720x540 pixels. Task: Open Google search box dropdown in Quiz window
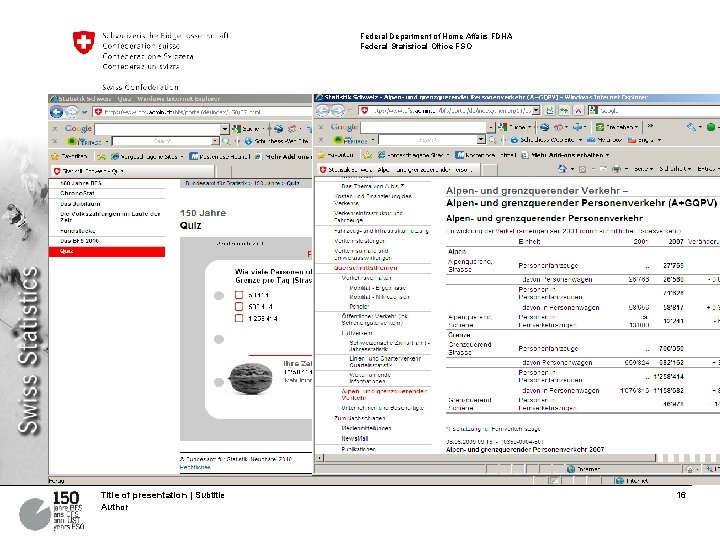tap(225, 129)
